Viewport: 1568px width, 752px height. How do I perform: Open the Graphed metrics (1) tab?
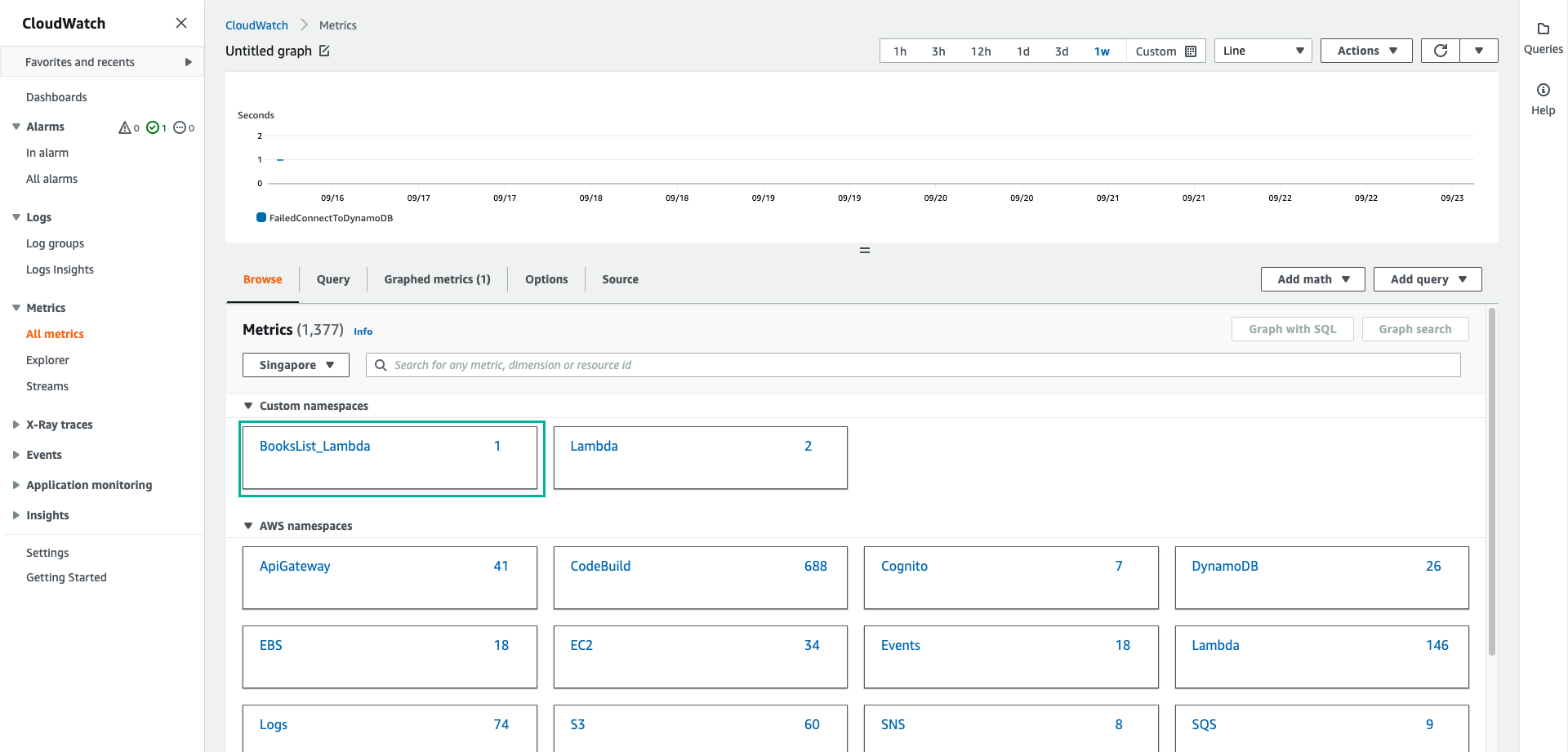point(437,279)
